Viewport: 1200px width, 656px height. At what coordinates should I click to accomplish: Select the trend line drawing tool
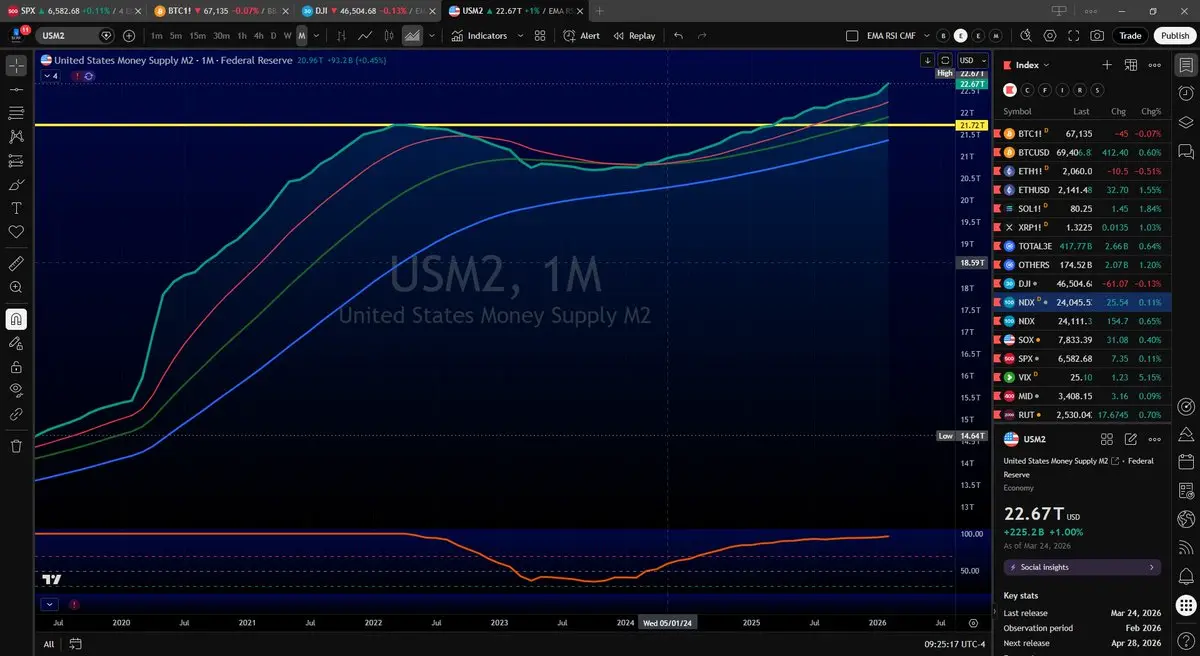16,89
